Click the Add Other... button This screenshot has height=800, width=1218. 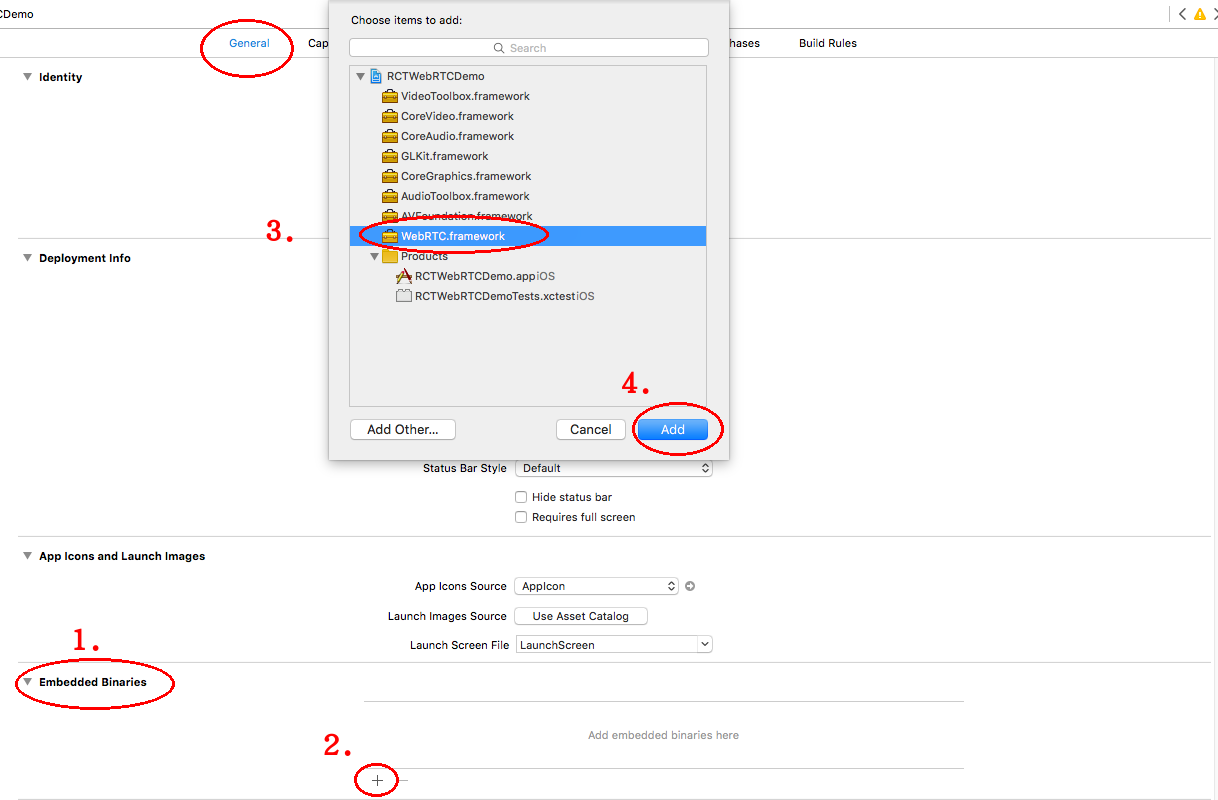pos(403,429)
